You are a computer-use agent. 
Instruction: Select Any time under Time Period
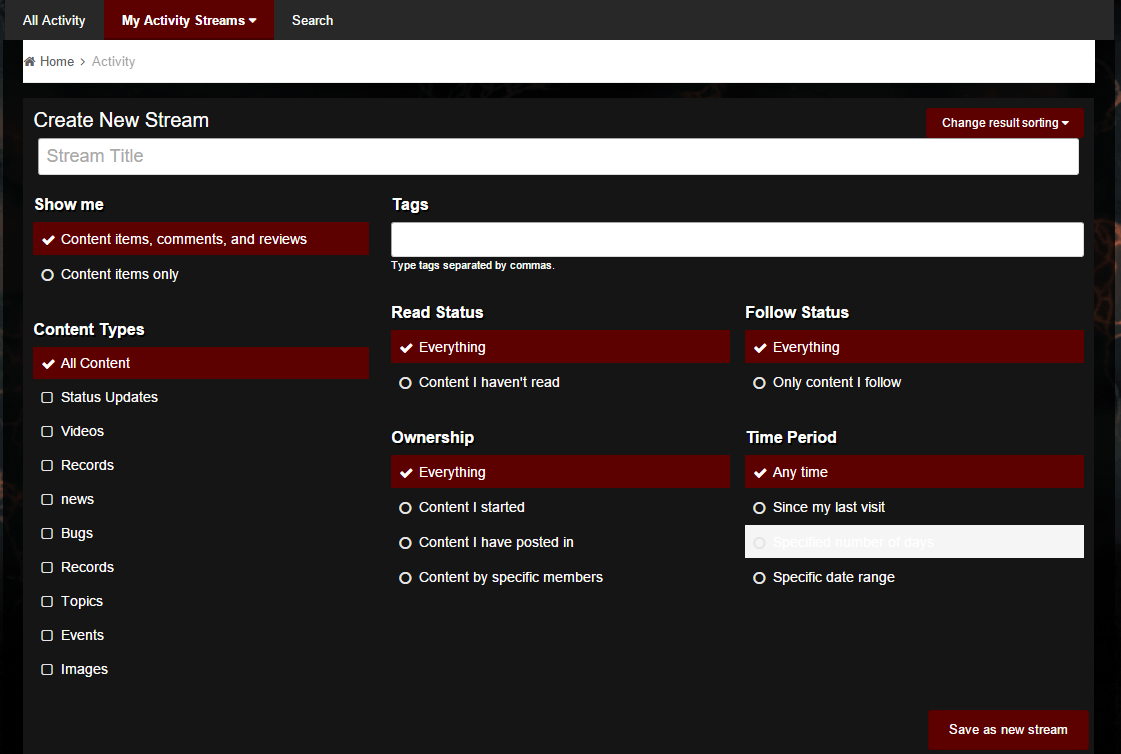[914, 472]
